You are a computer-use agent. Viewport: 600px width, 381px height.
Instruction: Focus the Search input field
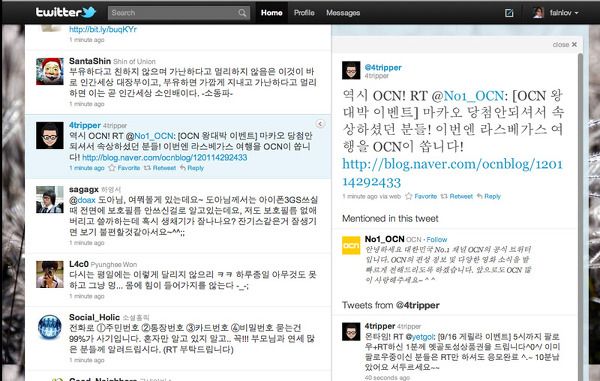[179, 13]
